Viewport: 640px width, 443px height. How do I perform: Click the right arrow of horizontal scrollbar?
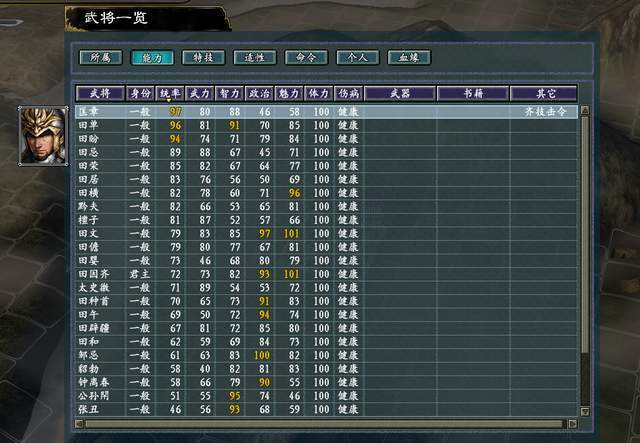573,424
